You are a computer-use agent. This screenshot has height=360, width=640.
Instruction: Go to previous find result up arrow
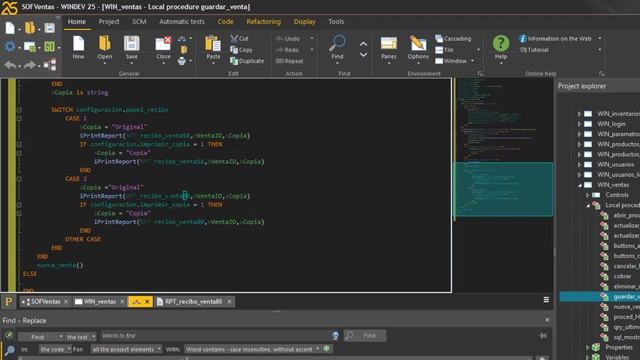(x=363, y=44)
